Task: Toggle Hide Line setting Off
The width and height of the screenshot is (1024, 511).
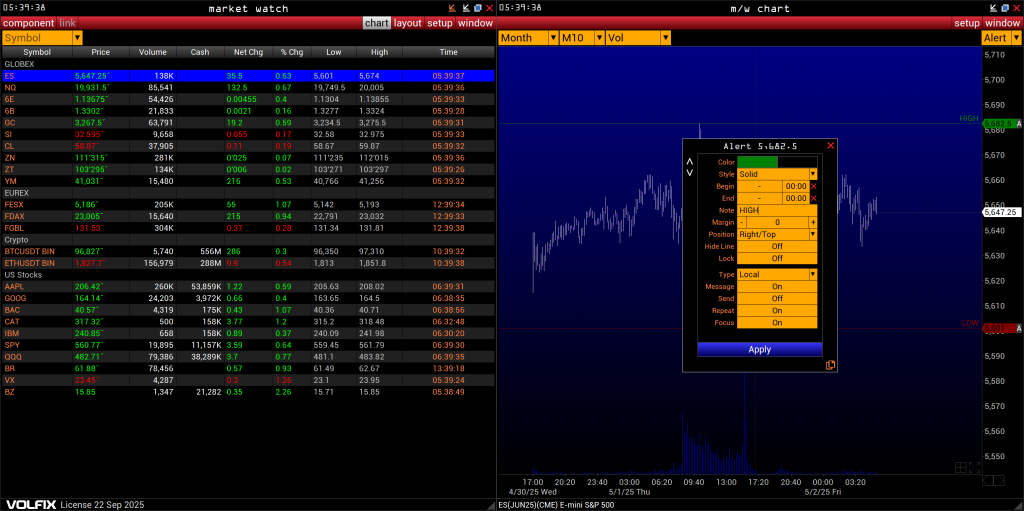Action: tap(777, 246)
